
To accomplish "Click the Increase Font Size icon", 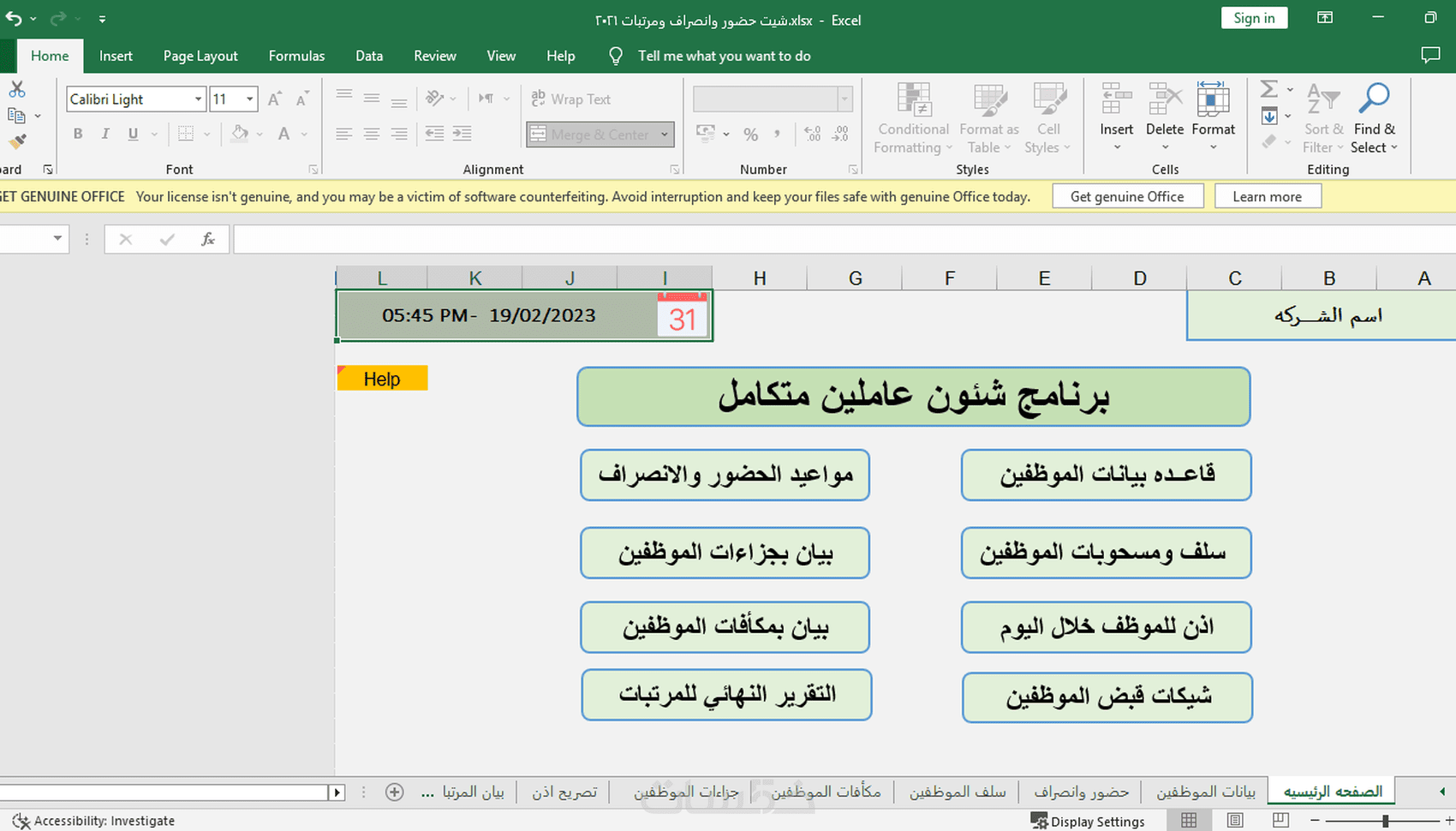I will (x=275, y=99).
